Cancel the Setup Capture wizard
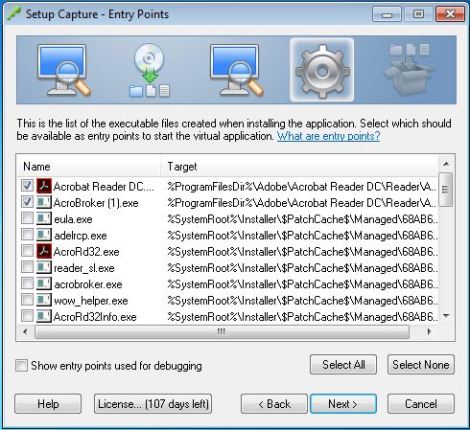The height and width of the screenshot is (430, 470). pyautogui.click(x=421, y=404)
